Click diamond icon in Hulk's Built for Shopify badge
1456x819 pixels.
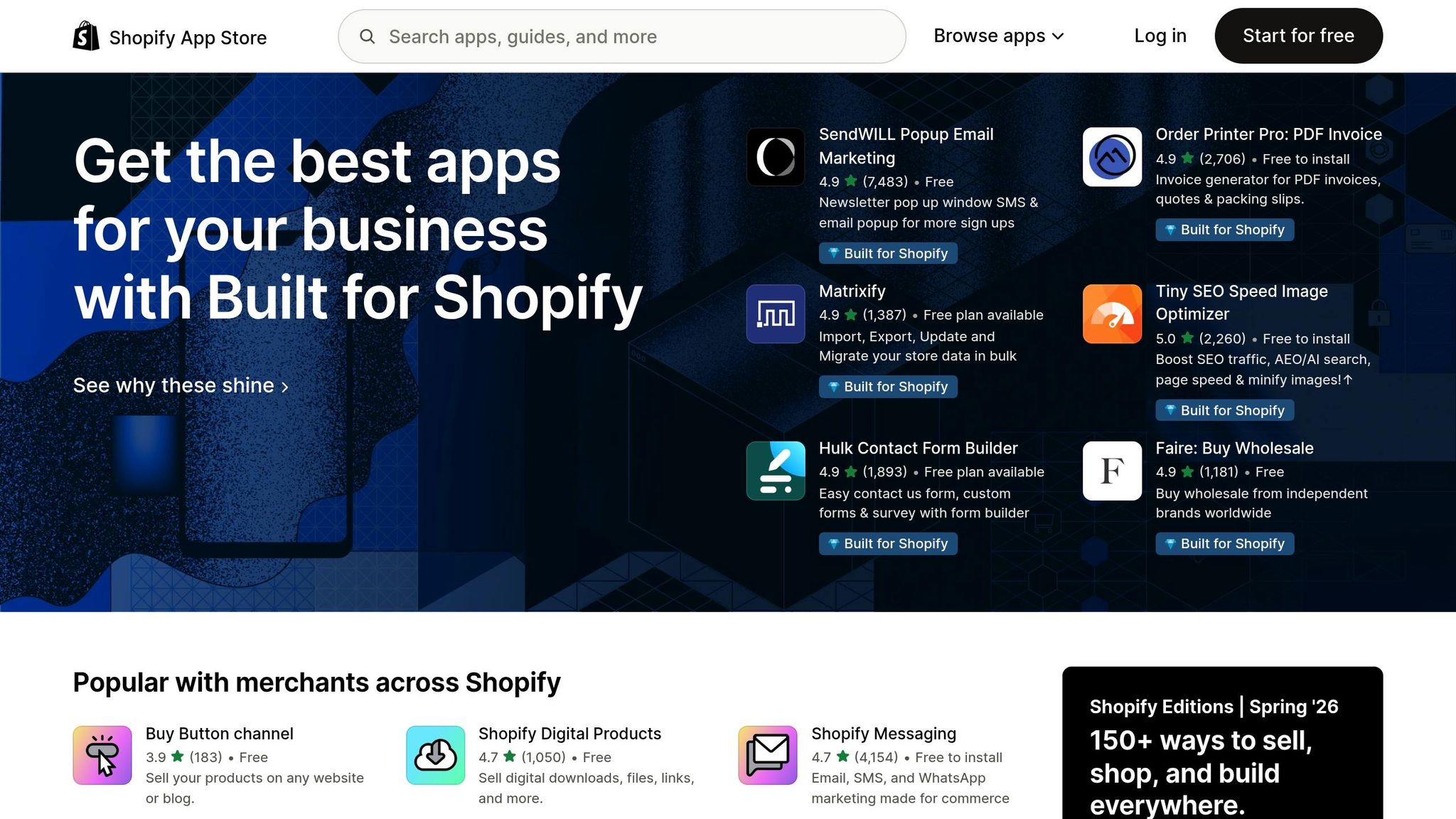834,544
